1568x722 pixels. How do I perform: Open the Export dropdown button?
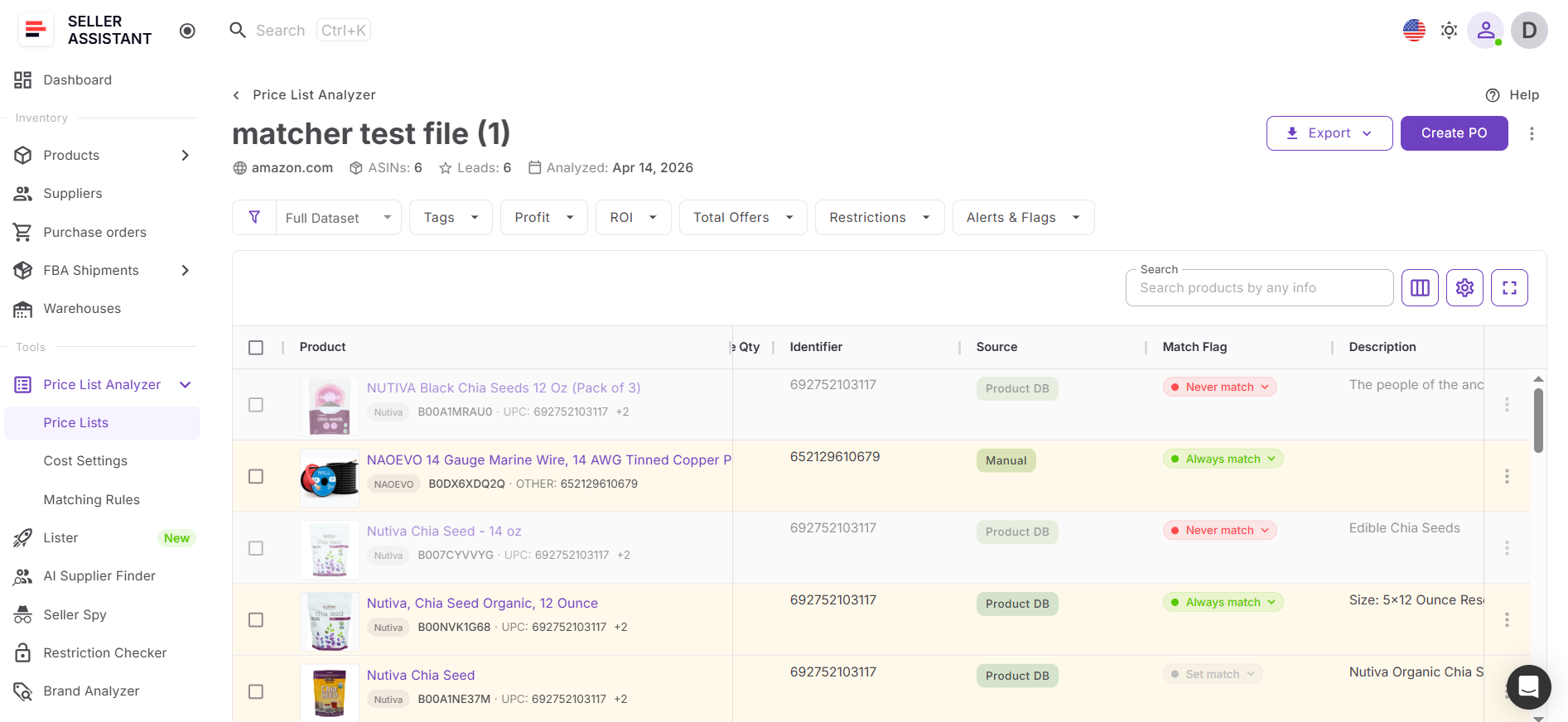[1329, 133]
